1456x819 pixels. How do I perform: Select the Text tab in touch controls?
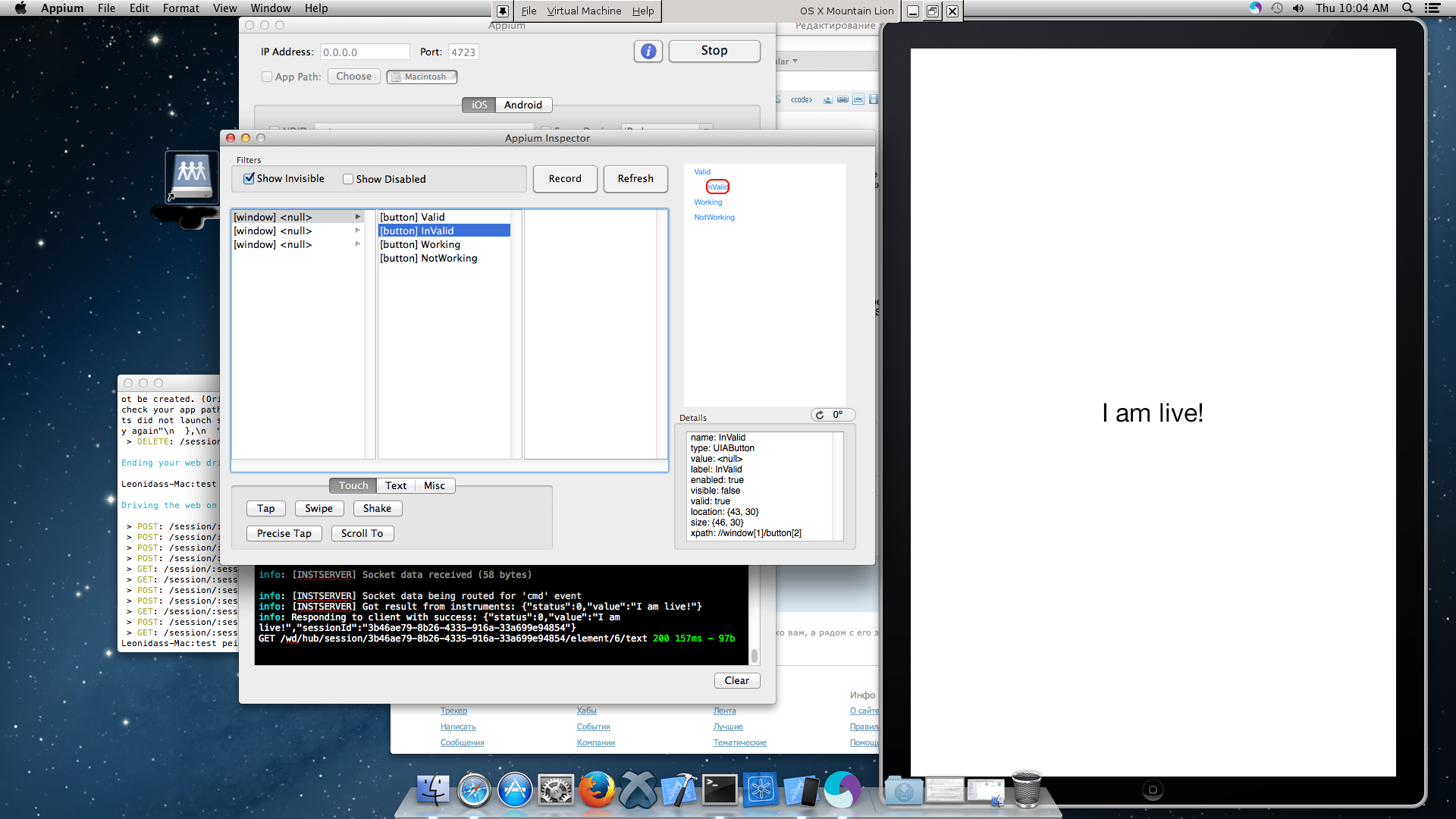click(x=395, y=485)
